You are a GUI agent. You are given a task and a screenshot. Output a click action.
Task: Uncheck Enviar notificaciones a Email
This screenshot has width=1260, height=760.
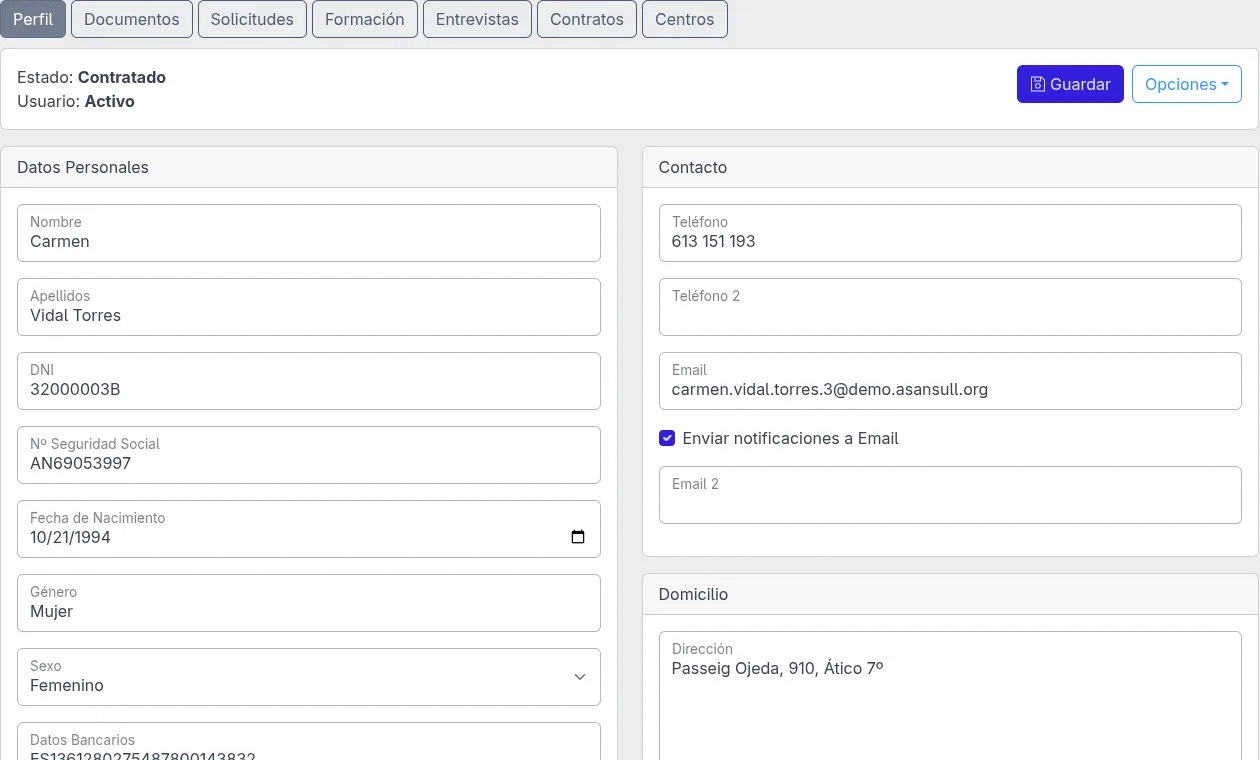[667, 438]
